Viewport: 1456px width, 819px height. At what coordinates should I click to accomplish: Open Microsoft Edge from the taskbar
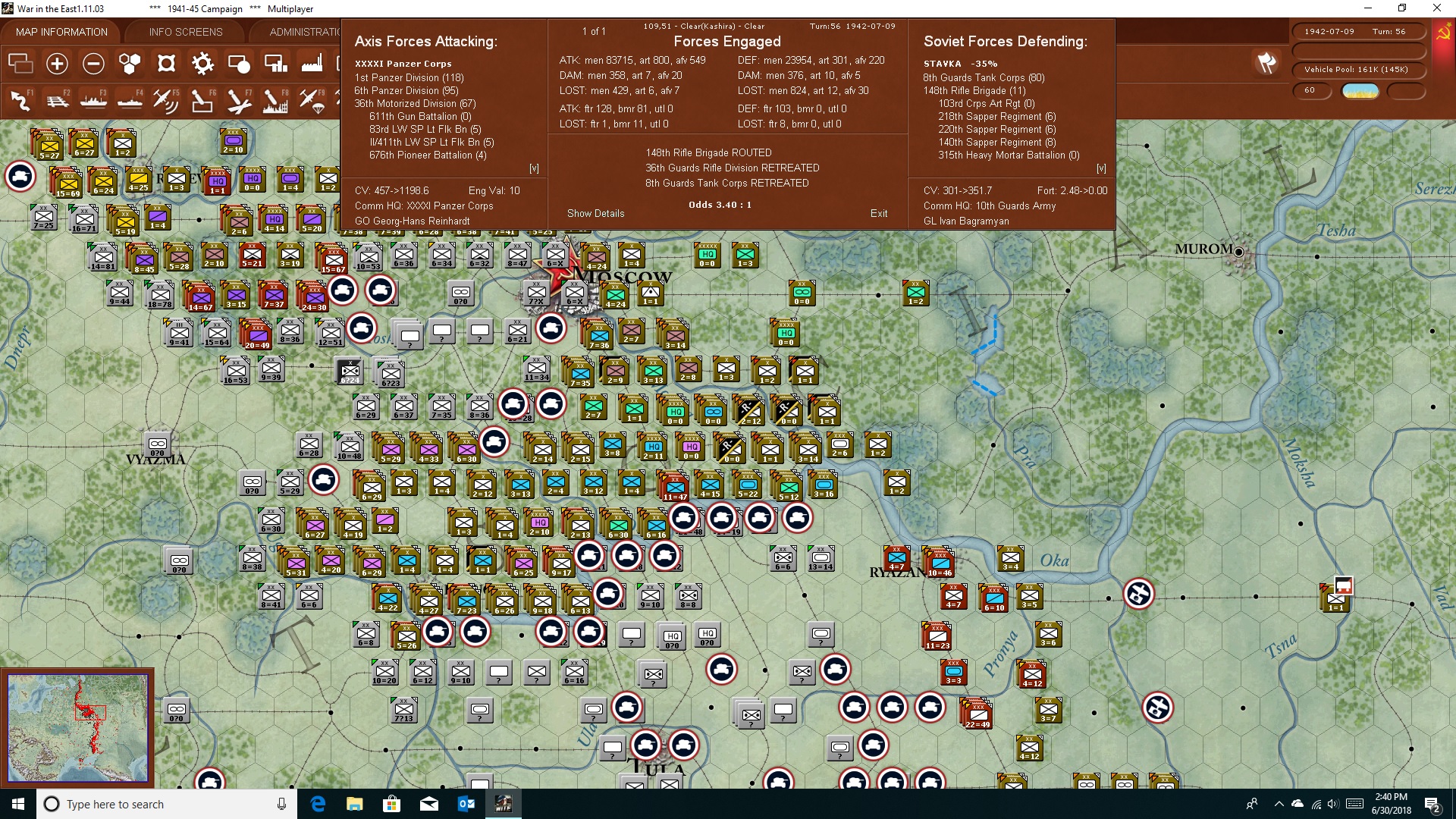318,804
